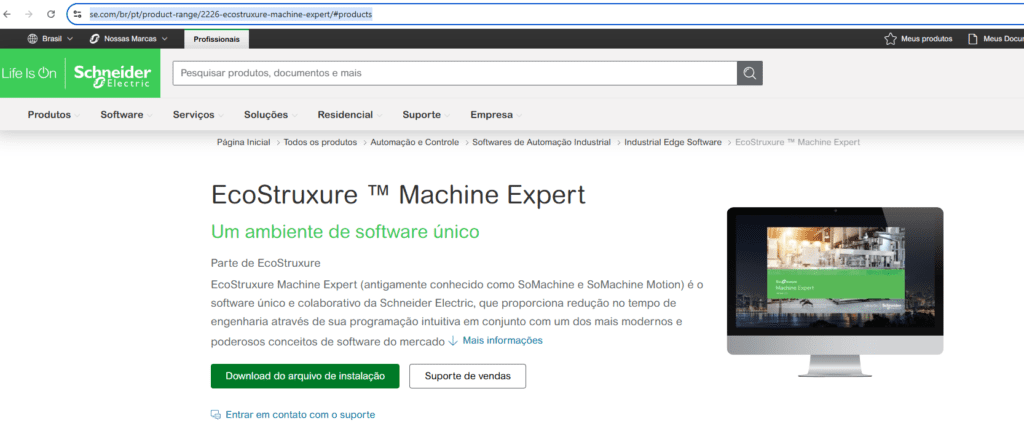Expand the Suporte menu
This screenshot has width=1024, height=445.
426,115
